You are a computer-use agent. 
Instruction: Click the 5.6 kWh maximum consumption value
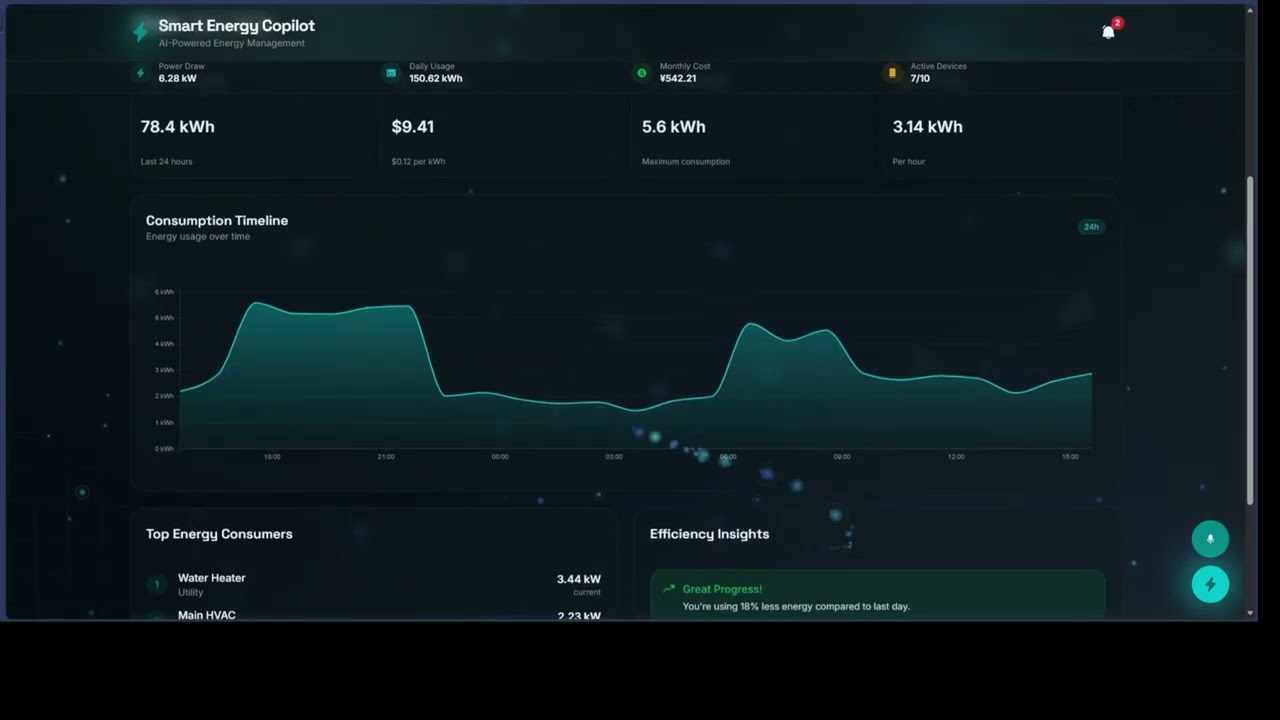coord(673,127)
